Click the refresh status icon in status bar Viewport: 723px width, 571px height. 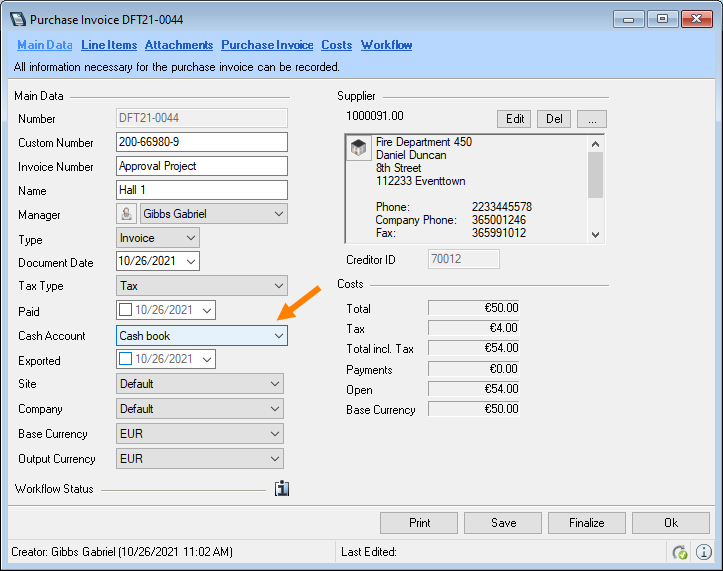[680, 552]
